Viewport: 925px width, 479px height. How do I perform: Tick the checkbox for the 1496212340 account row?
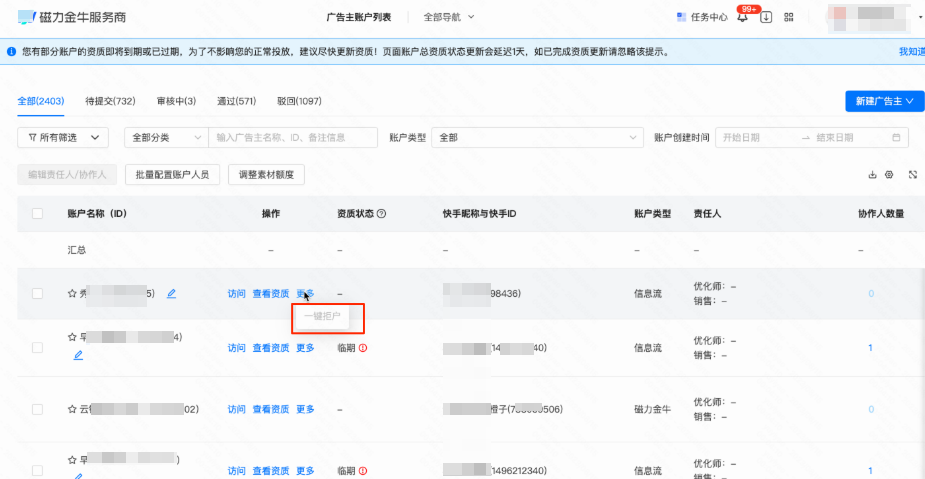(x=37, y=471)
